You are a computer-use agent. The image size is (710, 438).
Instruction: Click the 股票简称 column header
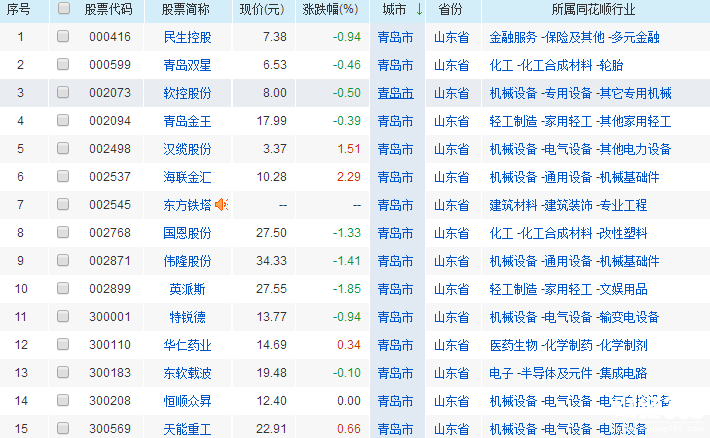186,9
